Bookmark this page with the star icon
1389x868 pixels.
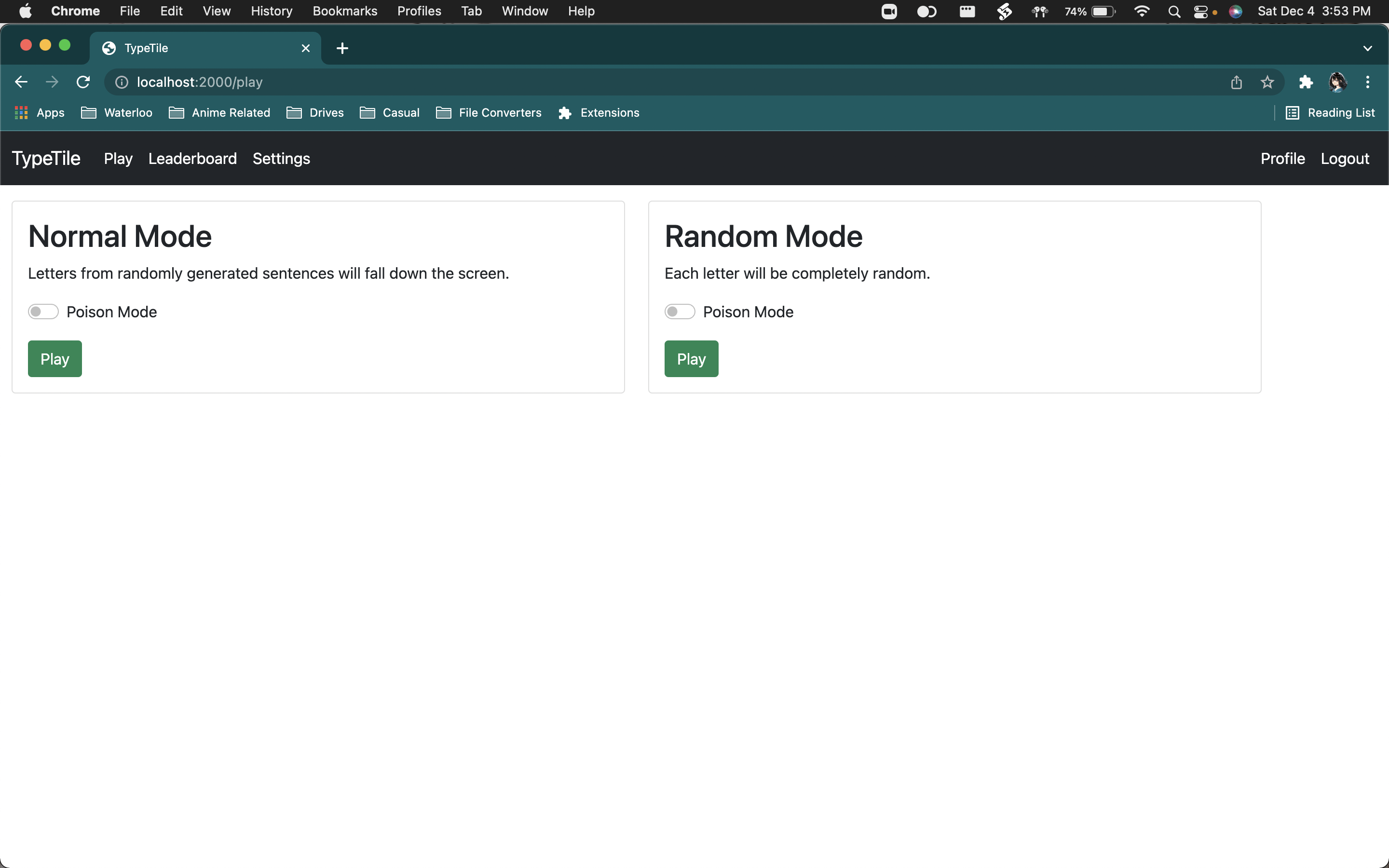pyautogui.click(x=1267, y=82)
